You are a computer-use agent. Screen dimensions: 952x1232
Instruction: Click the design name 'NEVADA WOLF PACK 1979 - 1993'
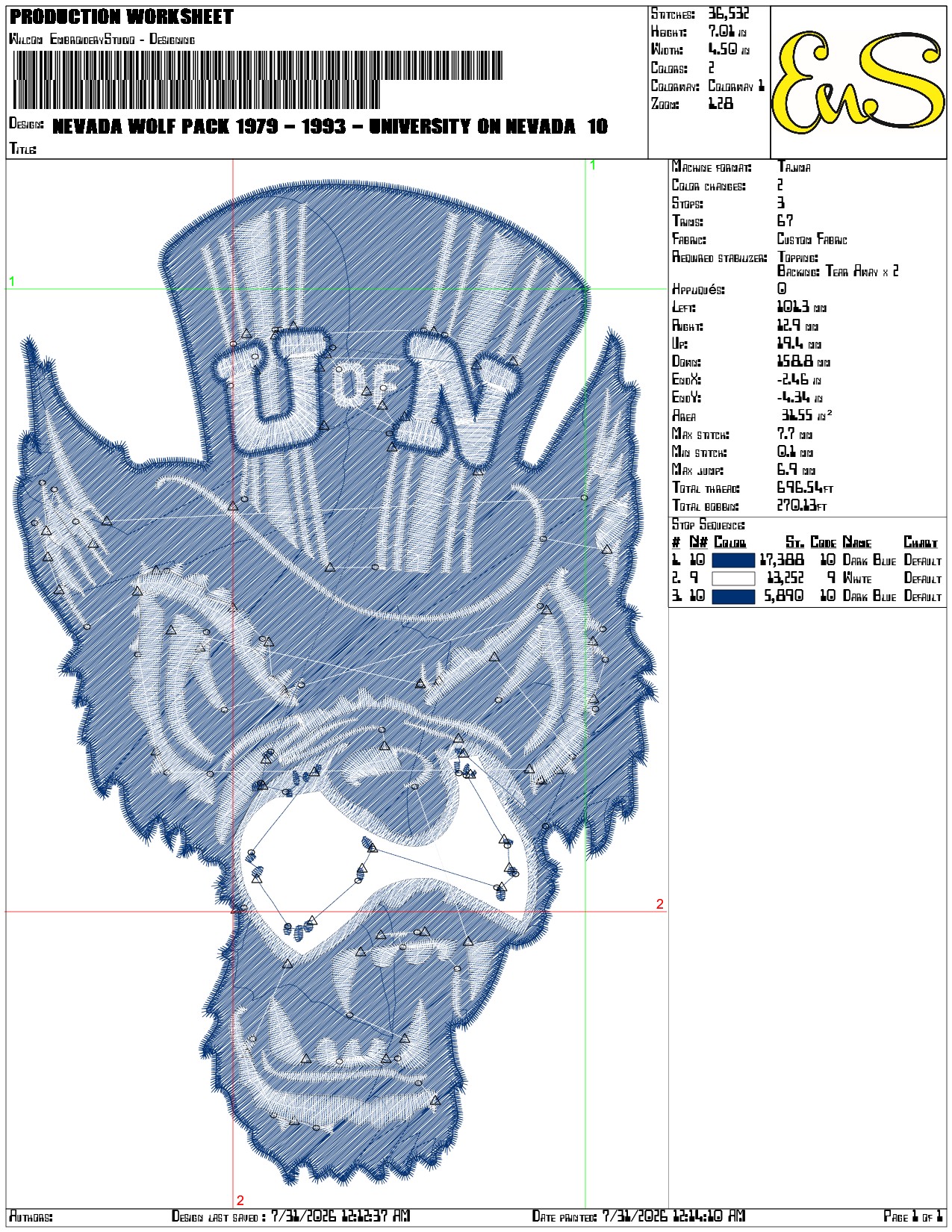199,126
